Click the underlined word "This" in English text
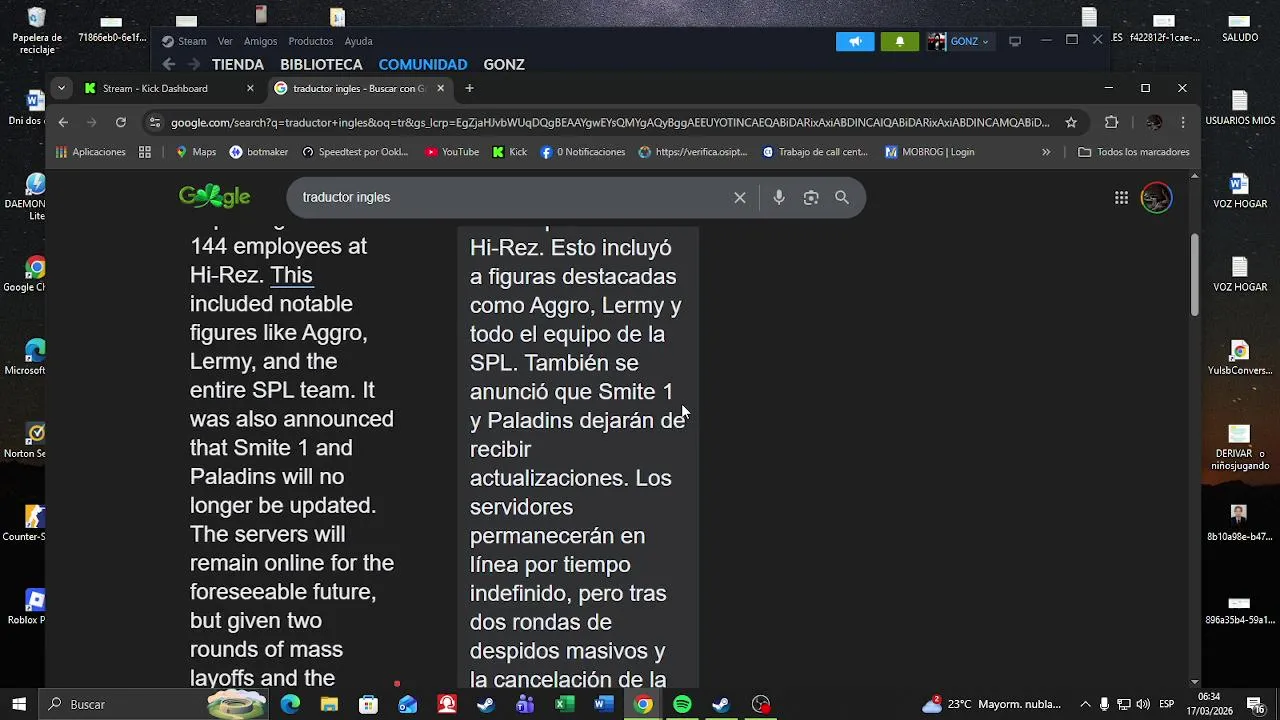This screenshot has width=1280, height=720. pos(291,275)
